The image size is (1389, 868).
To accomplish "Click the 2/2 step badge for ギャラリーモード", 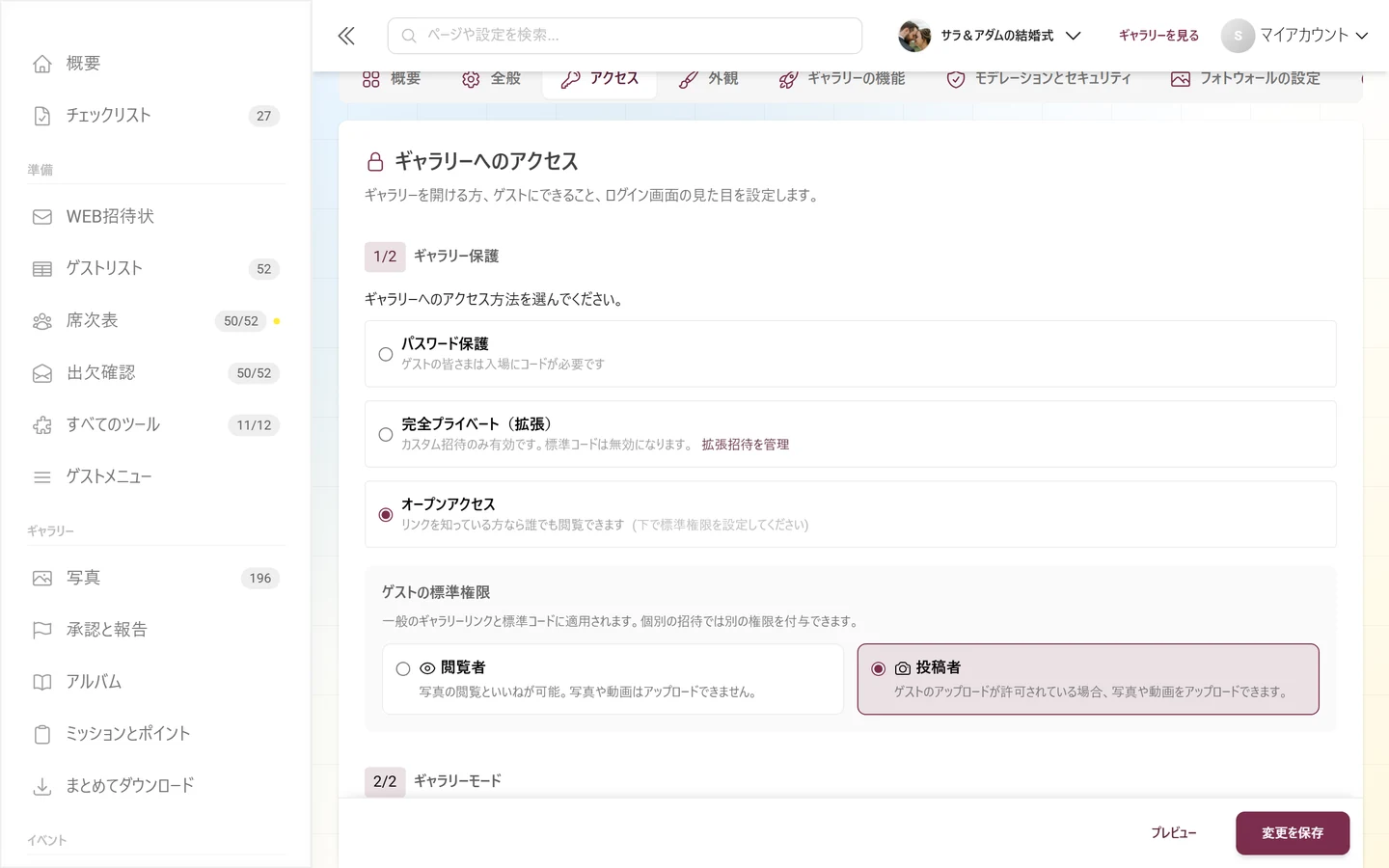I will 385,781.
